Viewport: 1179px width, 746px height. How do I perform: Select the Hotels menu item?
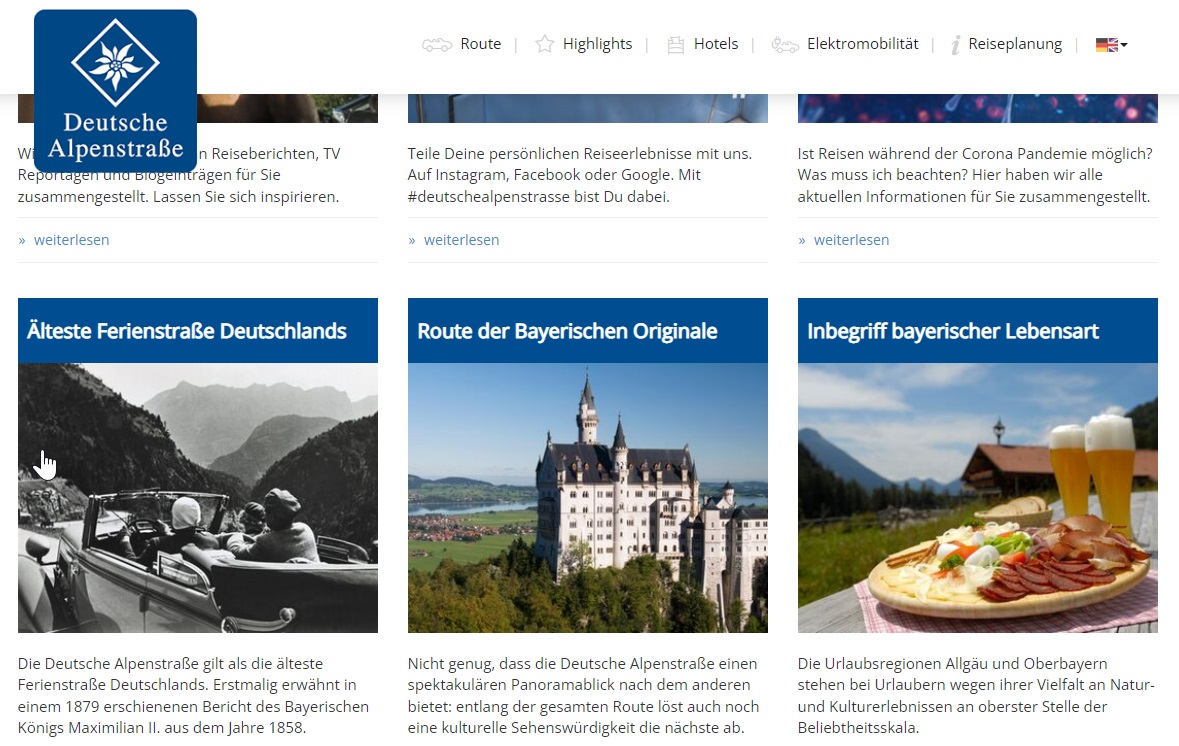pos(716,44)
